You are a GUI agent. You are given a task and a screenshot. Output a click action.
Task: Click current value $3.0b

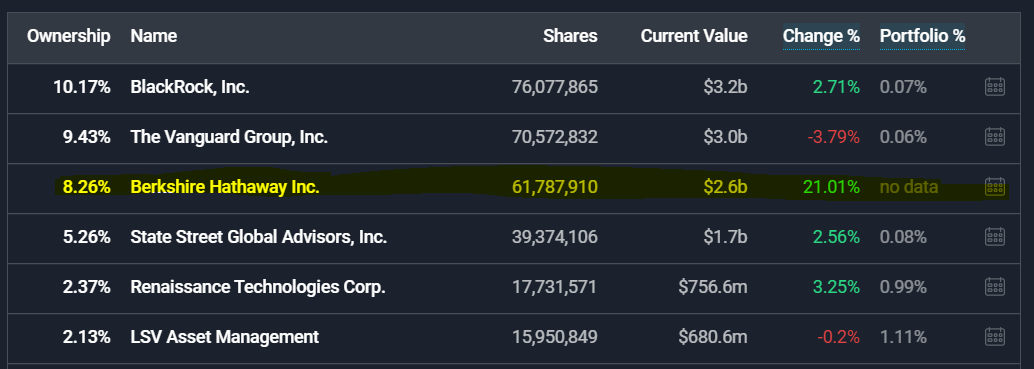click(x=725, y=137)
